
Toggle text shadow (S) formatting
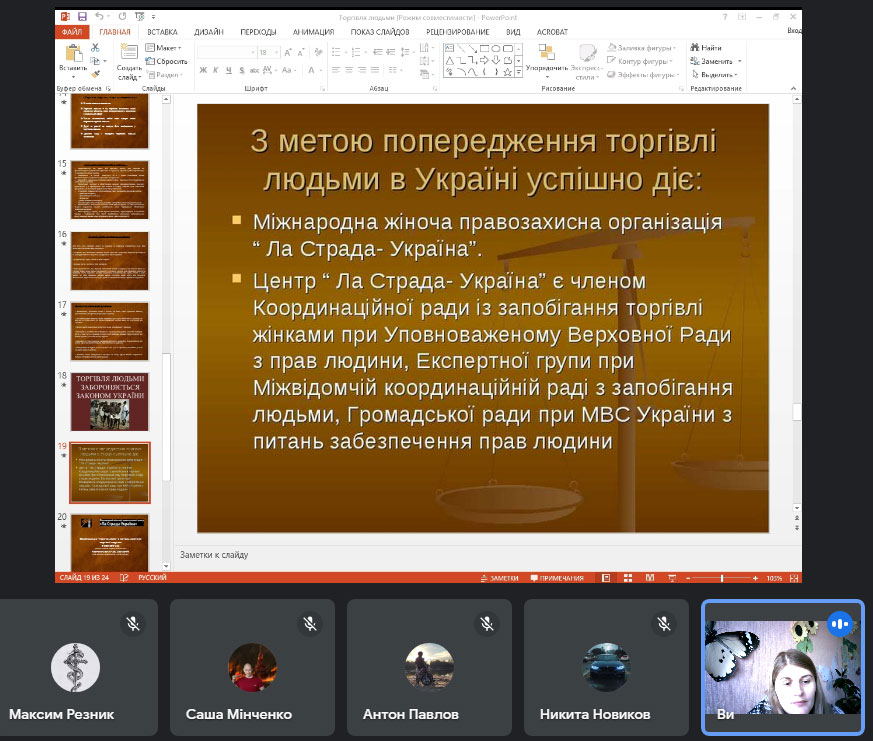[242, 70]
